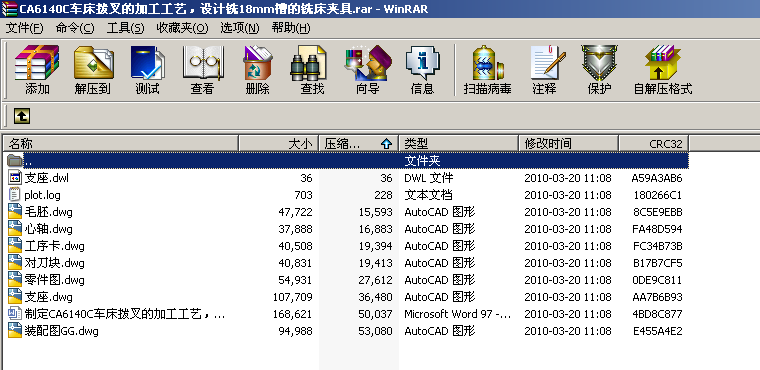
Task: Click the Word document file icon
Action: pyautogui.click(x=16, y=313)
